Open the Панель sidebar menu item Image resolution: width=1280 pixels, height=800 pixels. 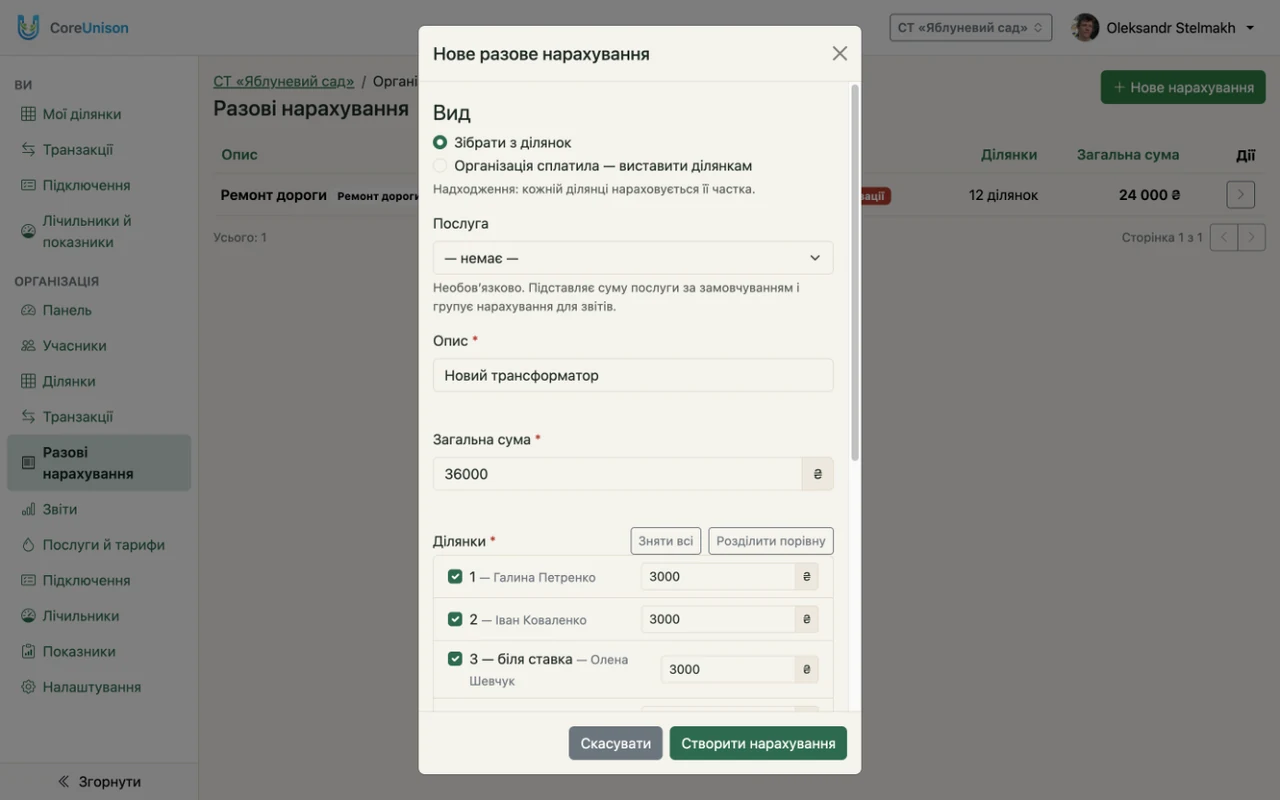pyautogui.click(x=67, y=310)
